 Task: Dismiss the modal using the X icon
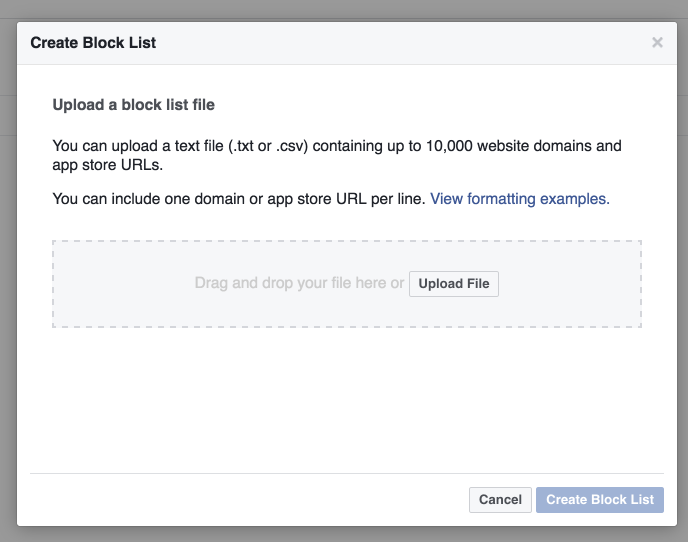pos(657,43)
